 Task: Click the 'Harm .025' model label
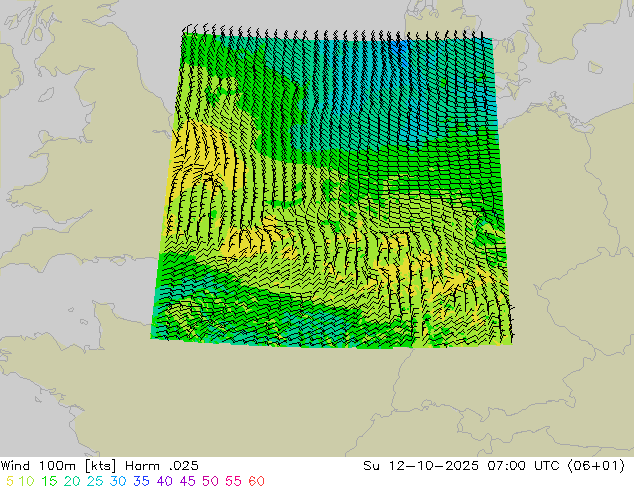pos(162,466)
